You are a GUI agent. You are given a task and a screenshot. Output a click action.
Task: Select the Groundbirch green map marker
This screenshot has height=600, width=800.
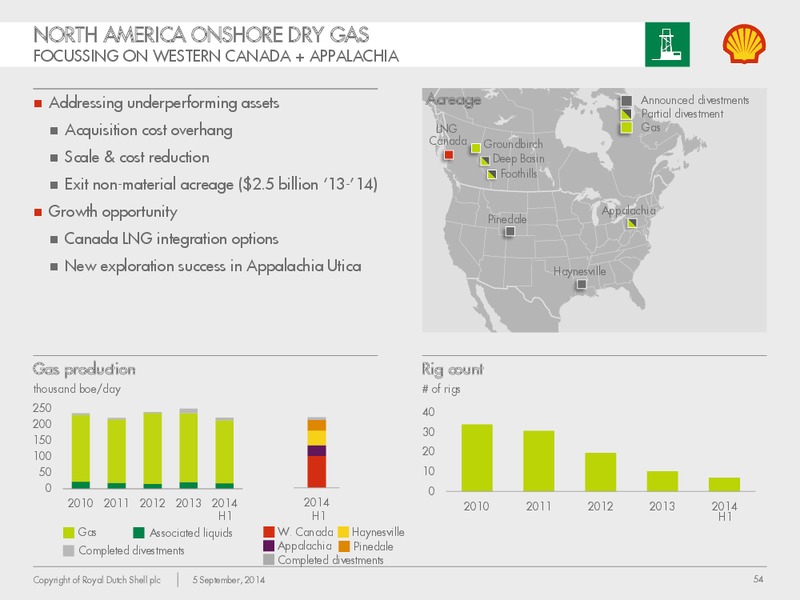476,148
